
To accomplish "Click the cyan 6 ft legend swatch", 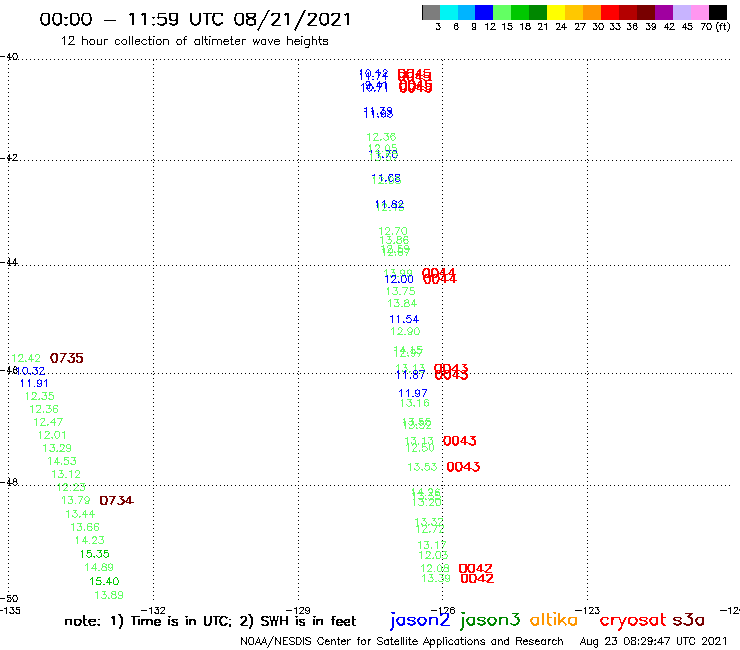I will (449, 13).
